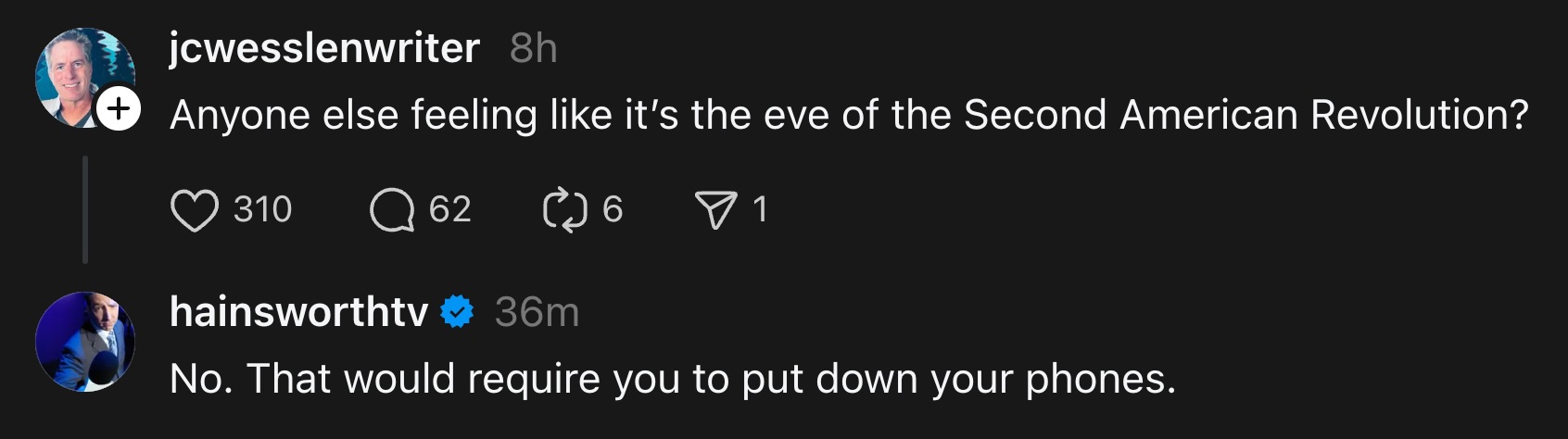1568x439 pixels.
Task: Click the share count showing 1
Action: click(x=760, y=210)
